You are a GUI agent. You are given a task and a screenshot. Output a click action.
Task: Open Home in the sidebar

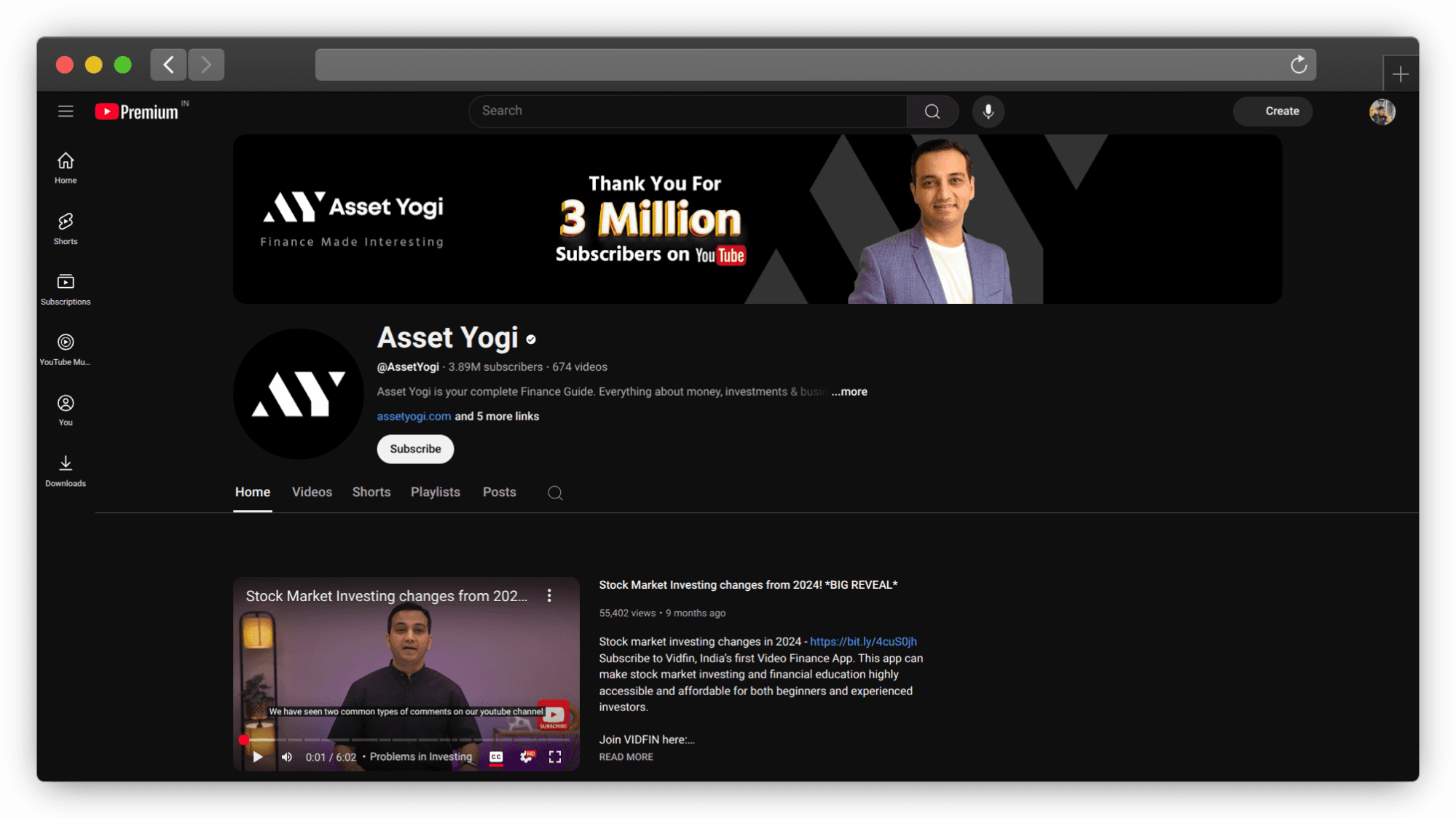(66, 168)
